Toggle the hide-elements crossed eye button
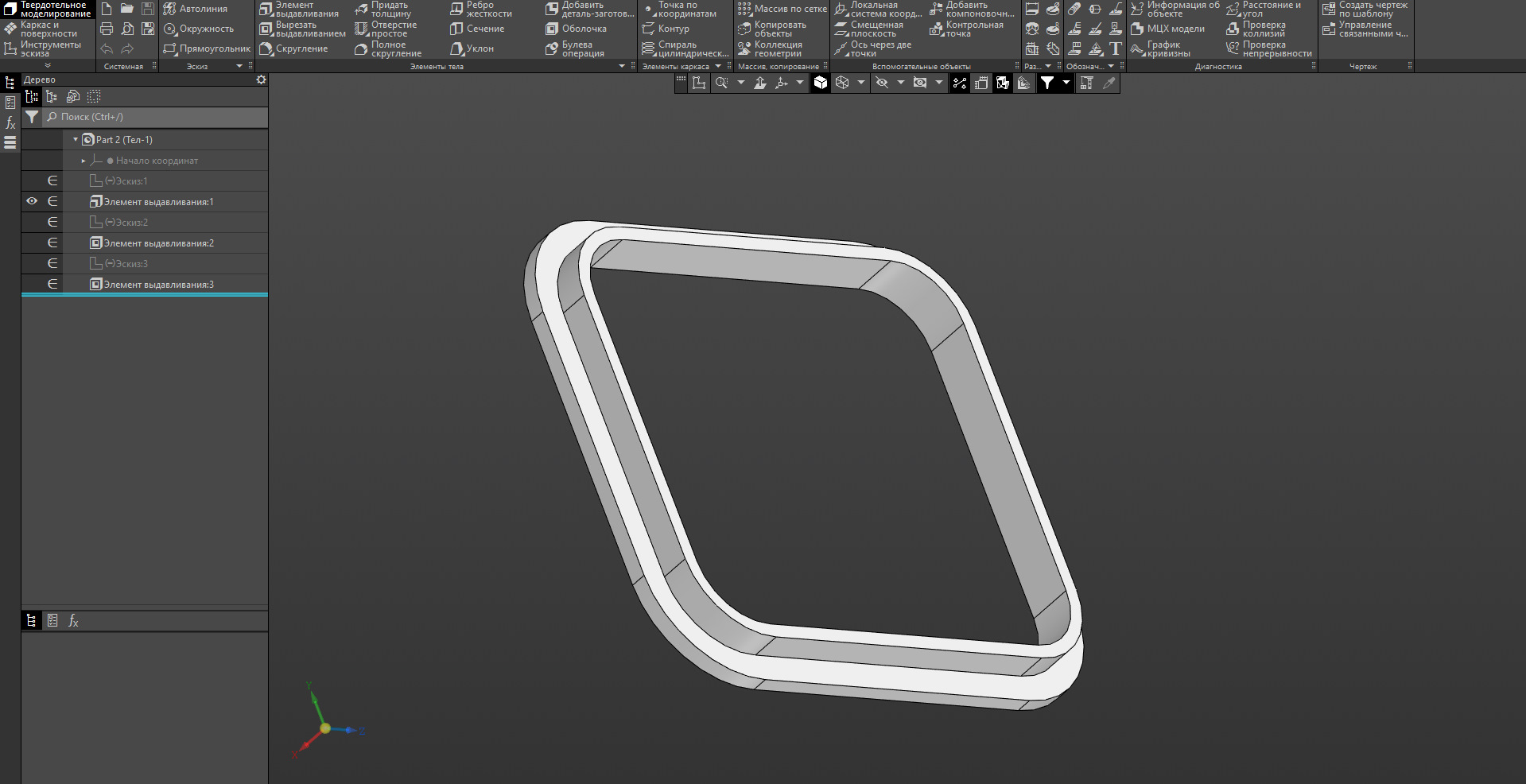This screenshot has width=1526, height=784. [882, 83]
